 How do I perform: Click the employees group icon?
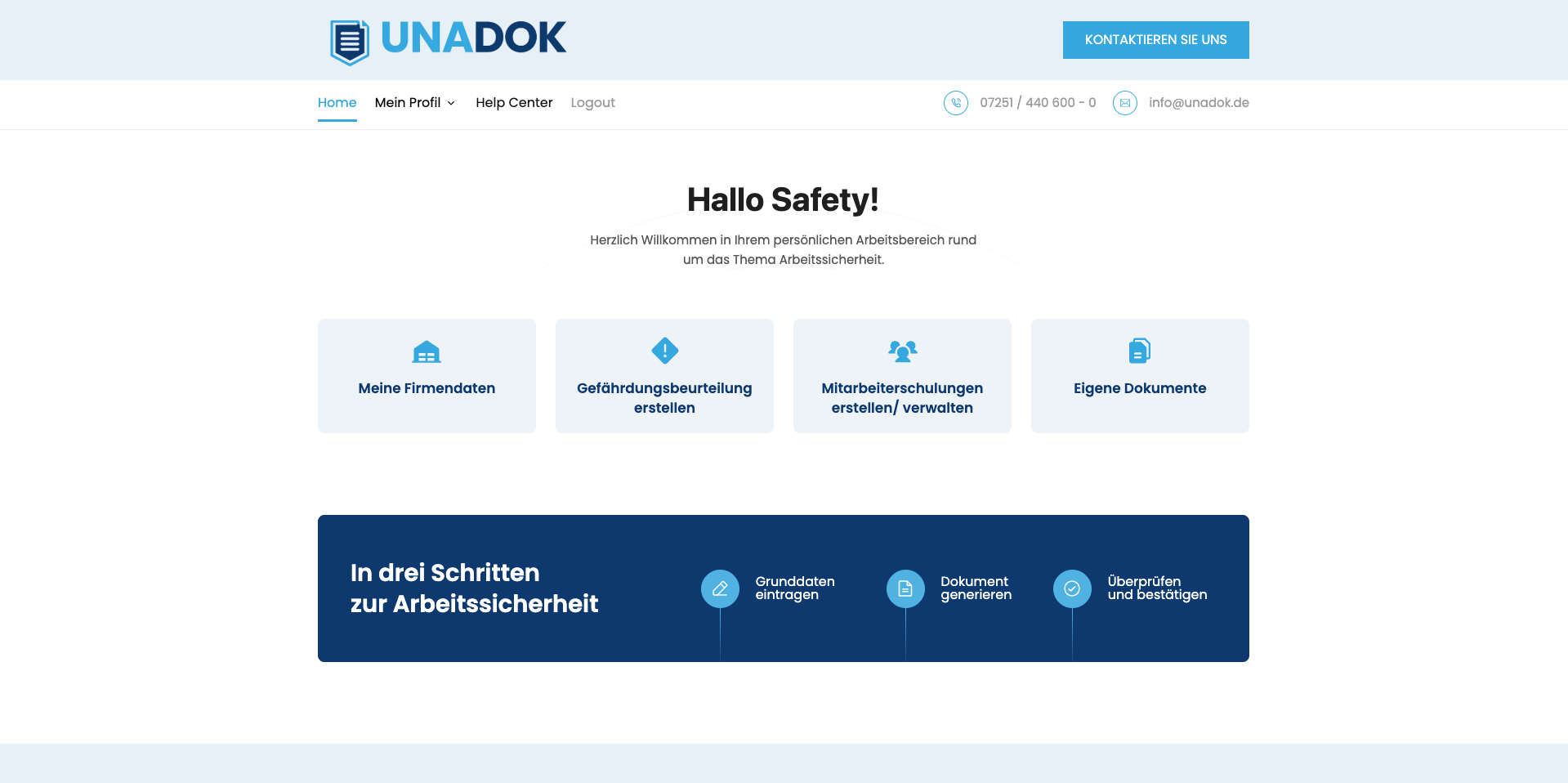[x=902, y=351]
